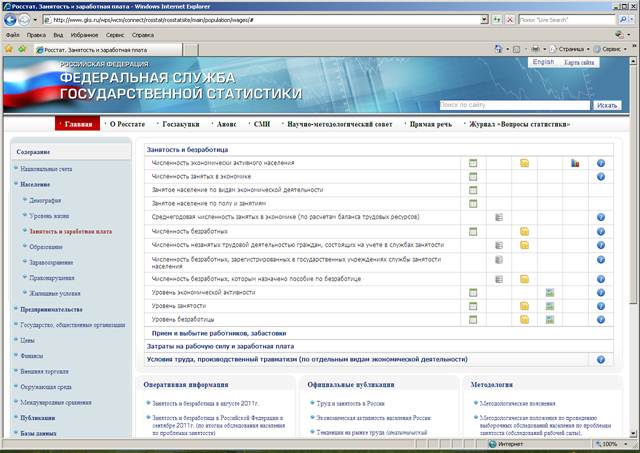Viewport: 640px width, 453px height.
Task: Open green map icon for Уровень экономической активности
Action: pyautogui.click(x=550, y=293)
